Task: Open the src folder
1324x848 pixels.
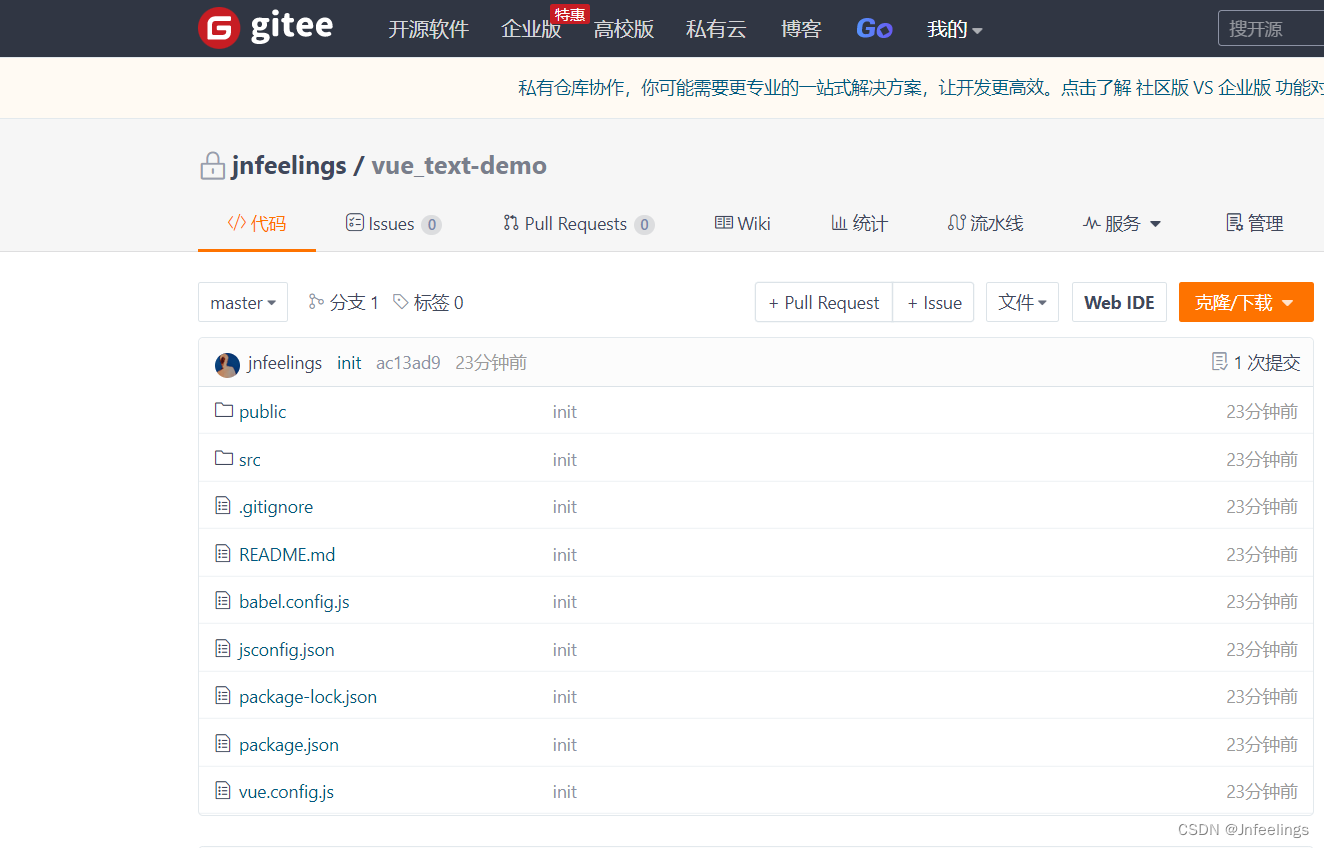Action: coord(250,459)
